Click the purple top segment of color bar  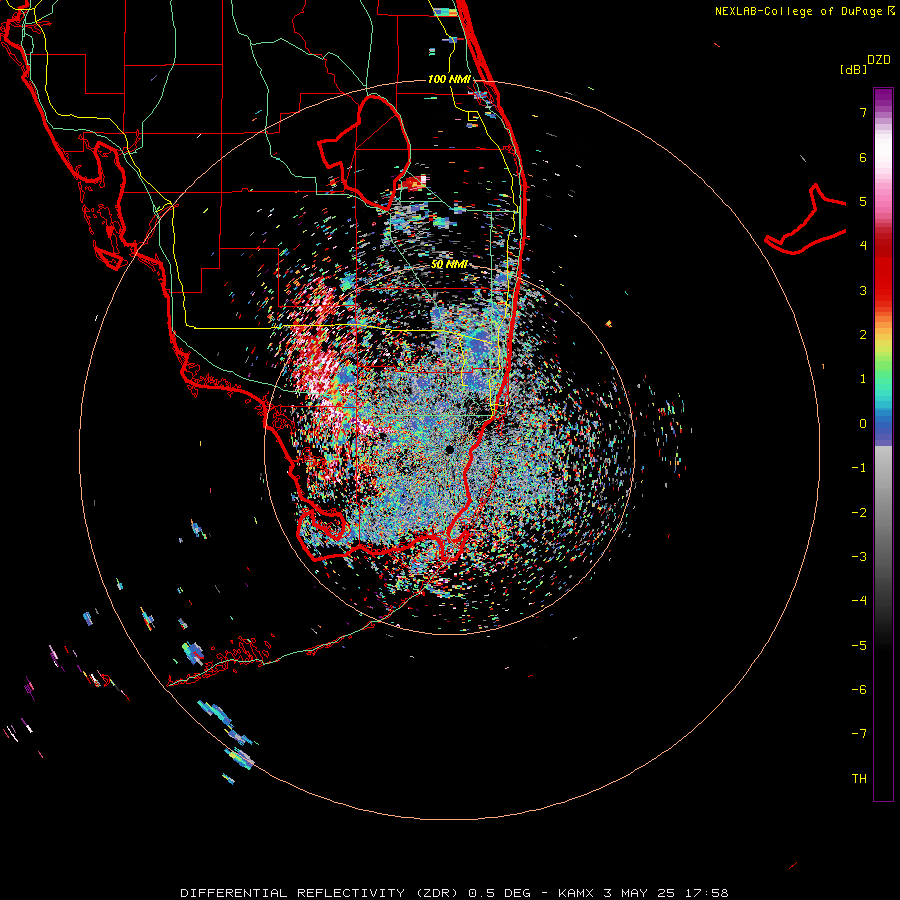pos(883,99)
